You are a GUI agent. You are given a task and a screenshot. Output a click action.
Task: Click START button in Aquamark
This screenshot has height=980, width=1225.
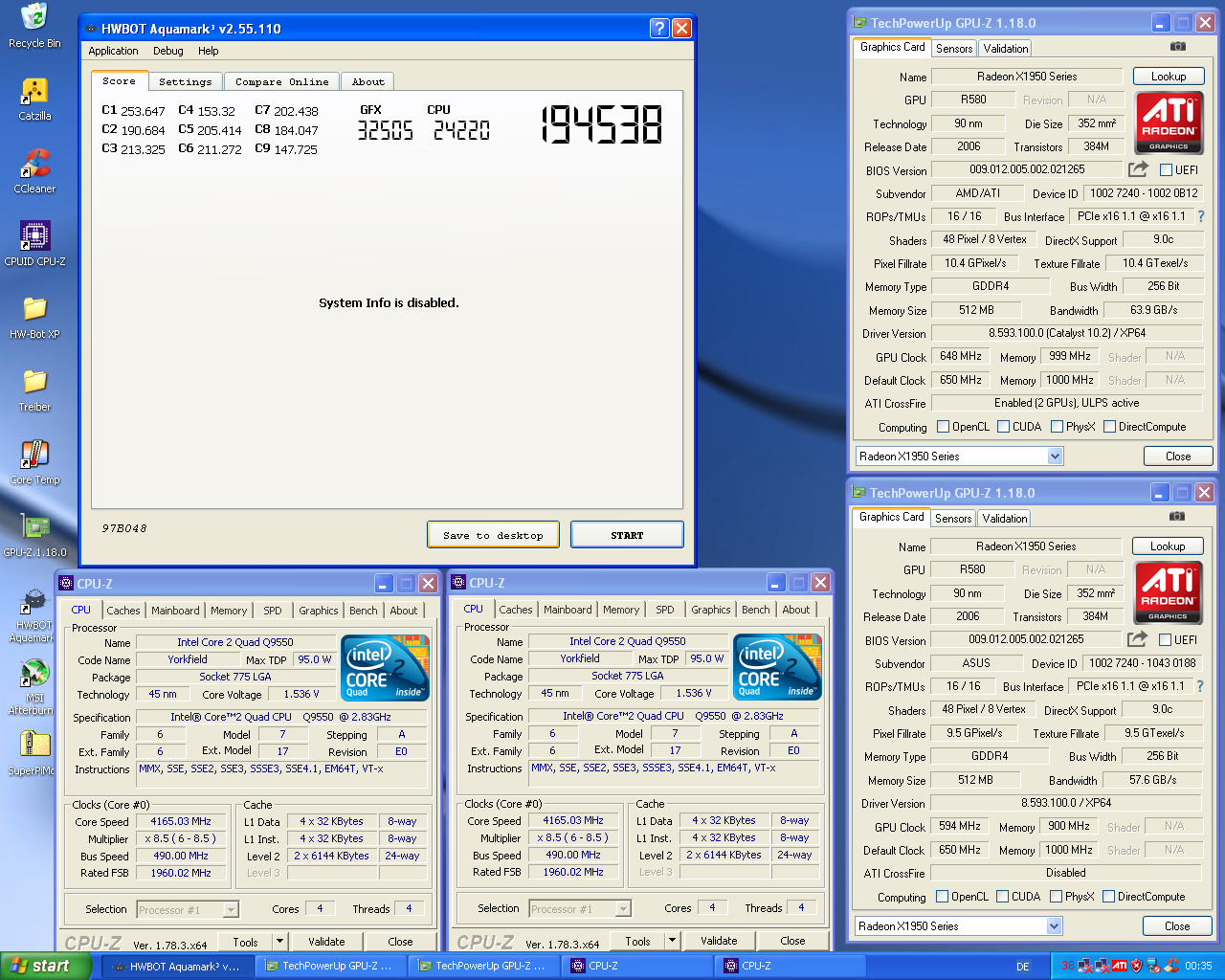[x=627, y=535]
